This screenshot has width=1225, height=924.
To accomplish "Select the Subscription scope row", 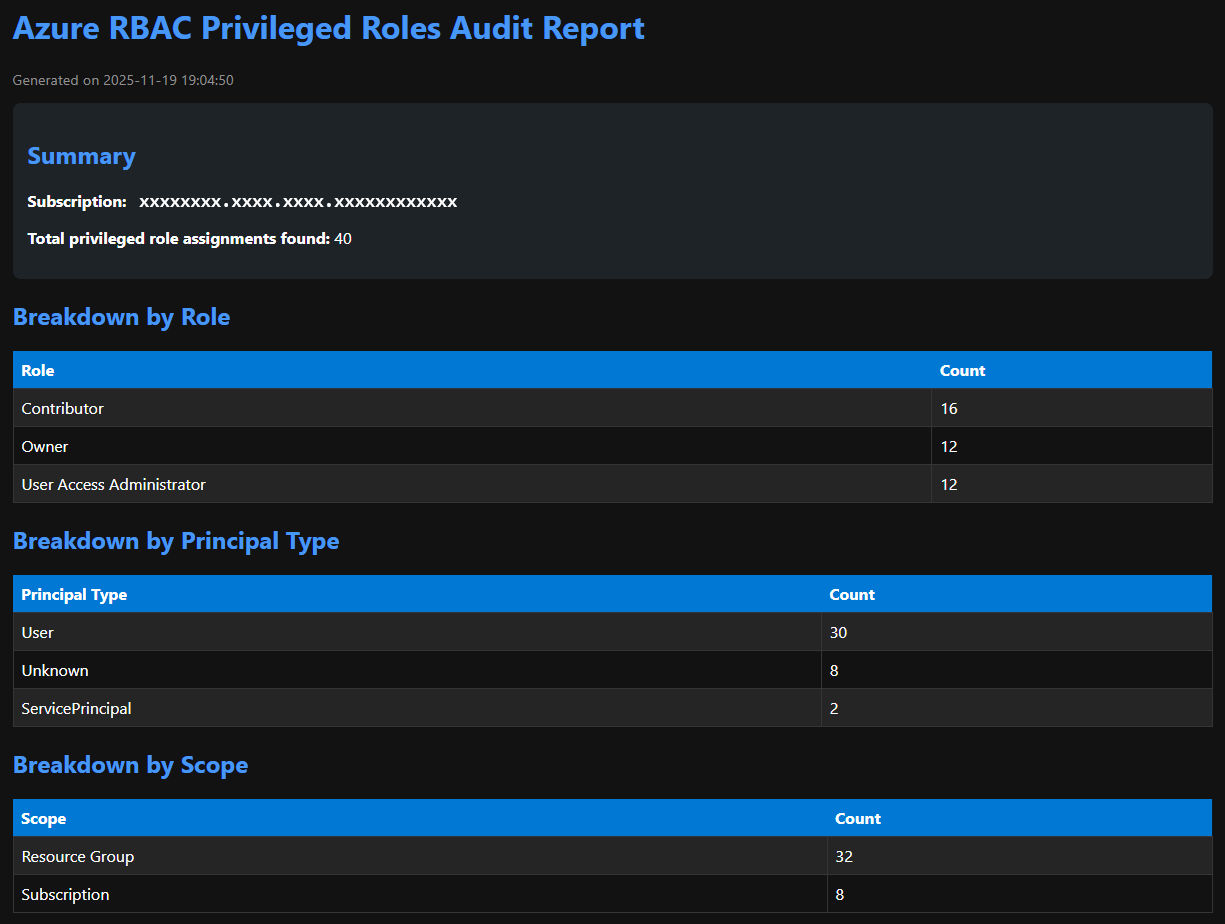I will (65, 894).
